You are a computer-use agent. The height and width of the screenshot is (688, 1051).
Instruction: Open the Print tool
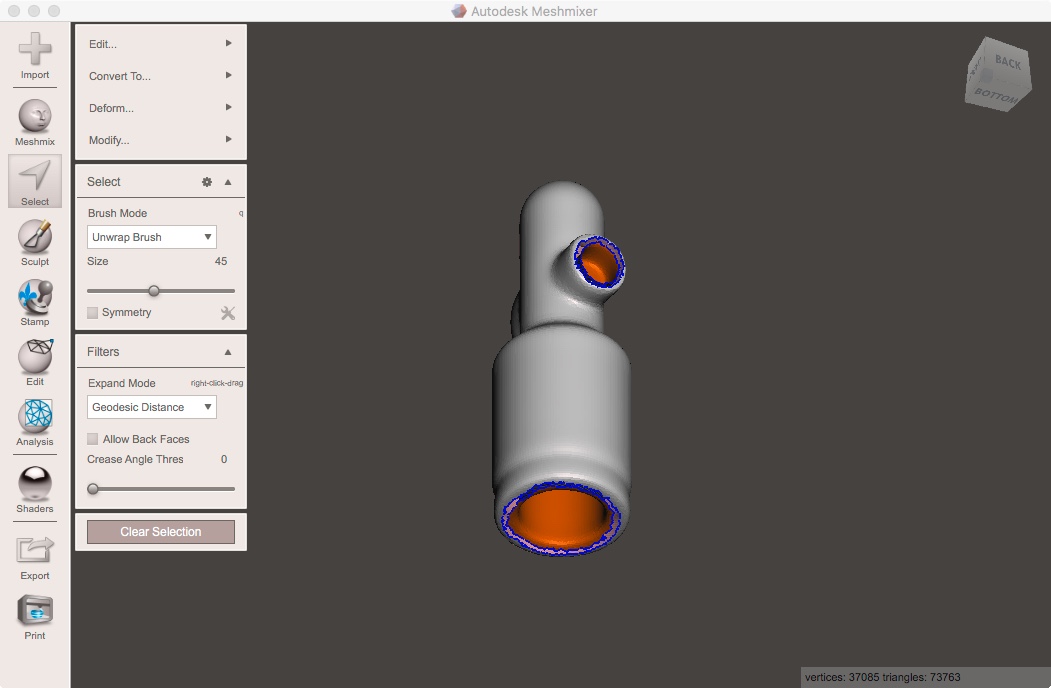click(x=34, y=610)
